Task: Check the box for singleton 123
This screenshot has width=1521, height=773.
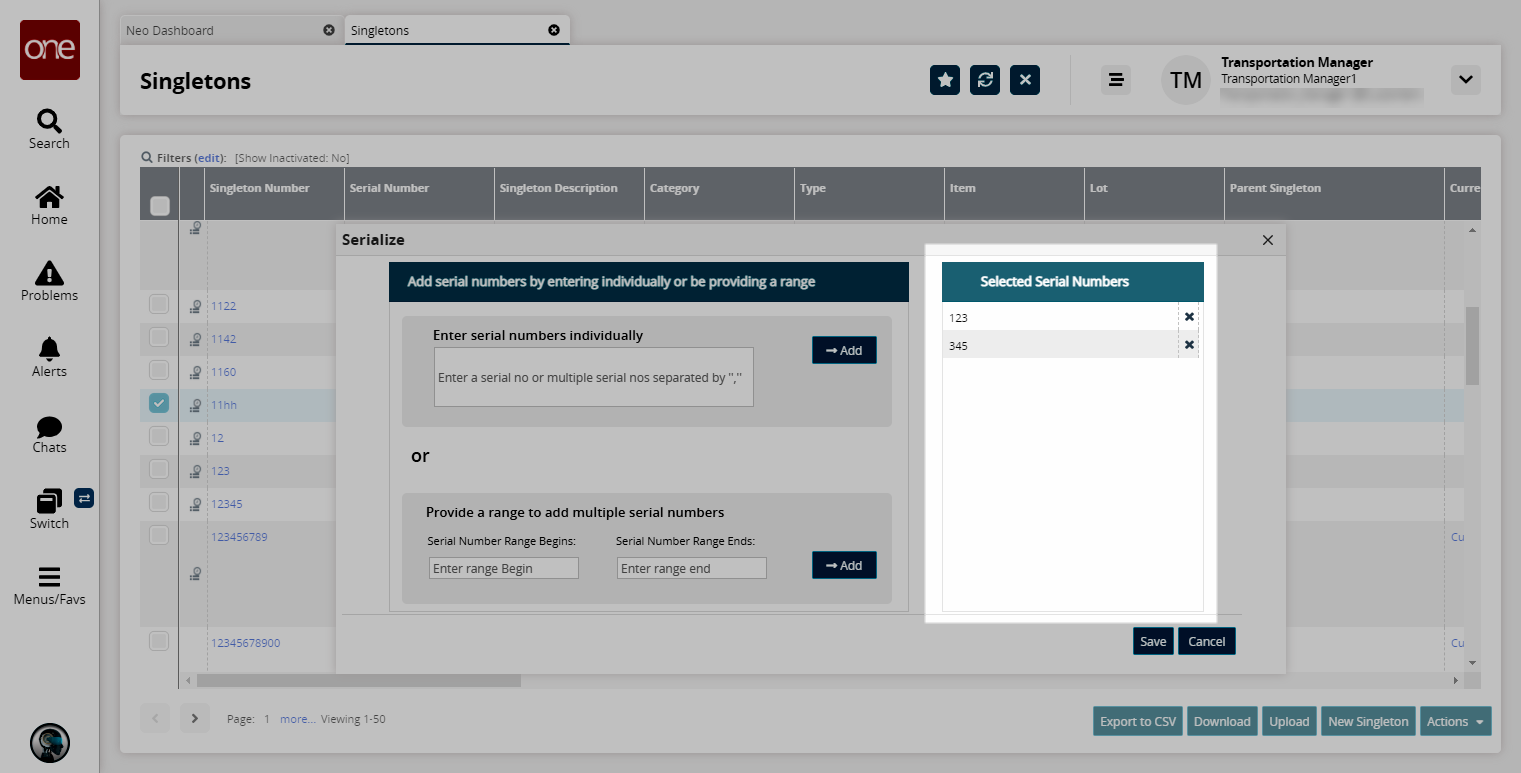Action: (159, 469)
